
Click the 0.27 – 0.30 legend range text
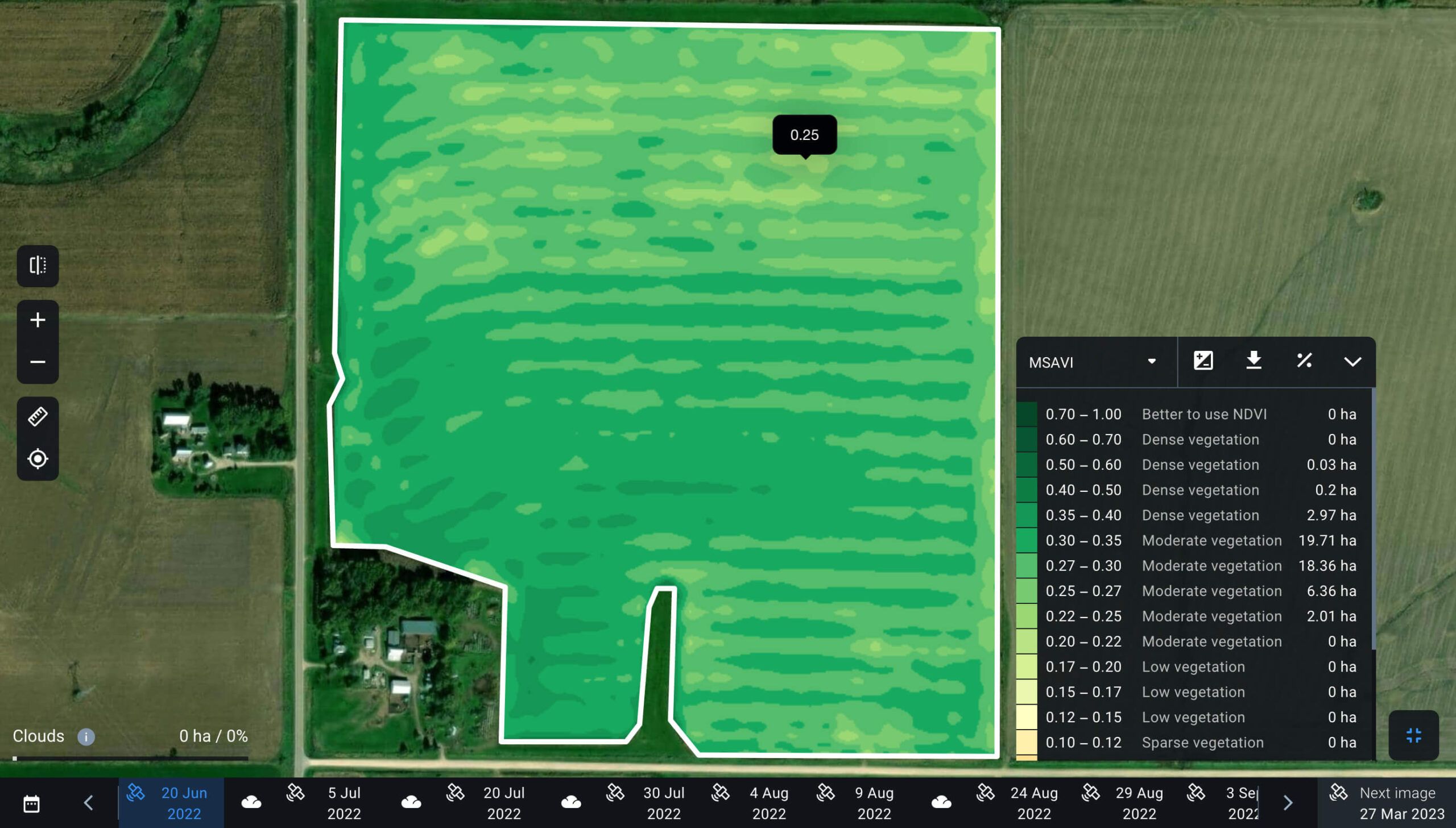click(1083, 566)
